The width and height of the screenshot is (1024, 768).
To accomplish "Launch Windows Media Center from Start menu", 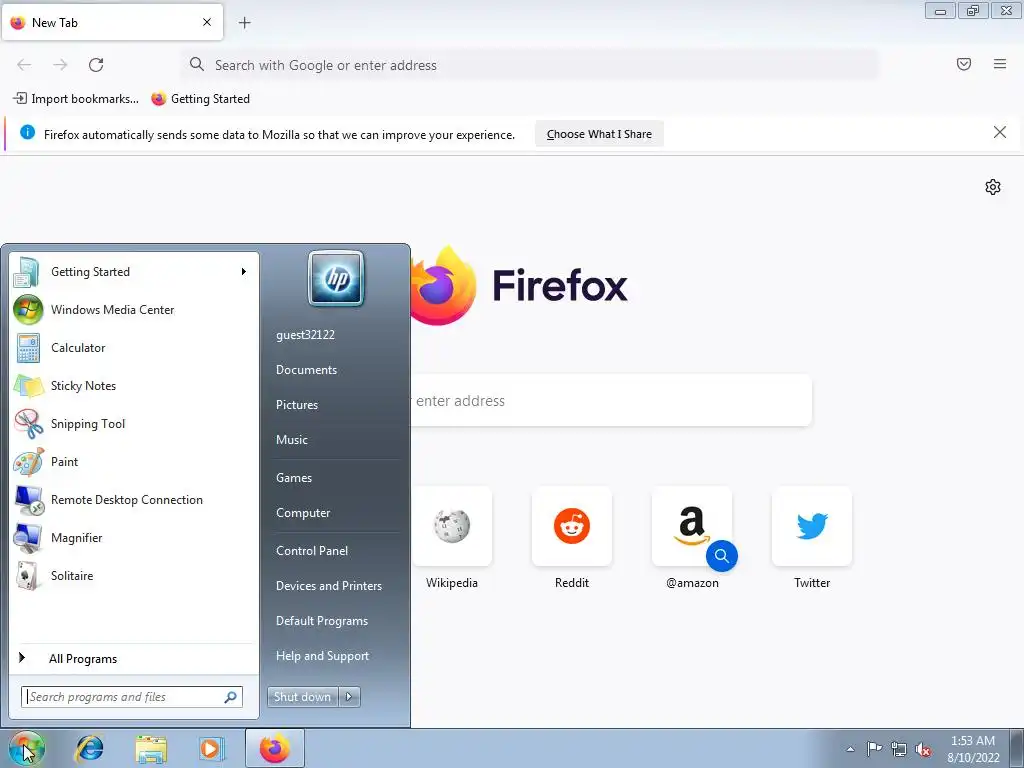I will (134, 310).
